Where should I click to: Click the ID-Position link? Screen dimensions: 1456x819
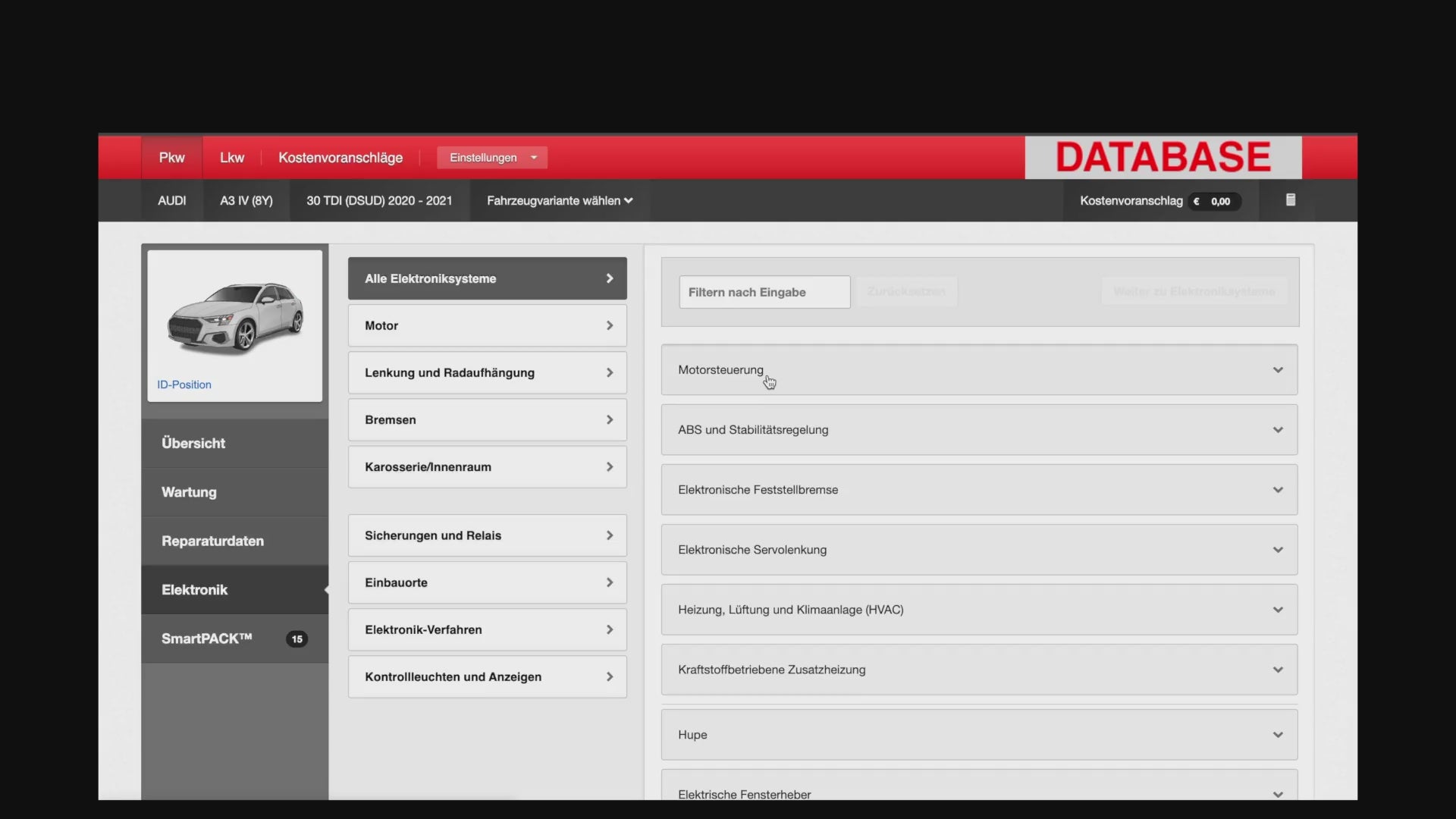coord(184,385)
